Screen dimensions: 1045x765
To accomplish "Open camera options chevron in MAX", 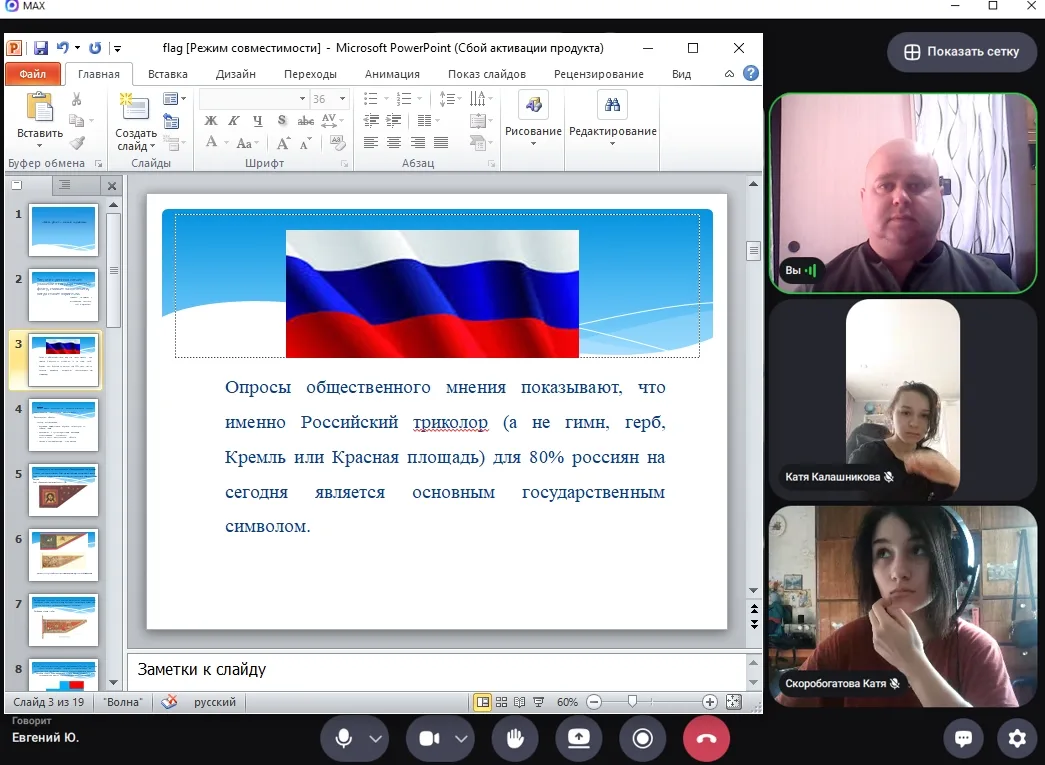I will pyautogui.click(x=461, y=738).
